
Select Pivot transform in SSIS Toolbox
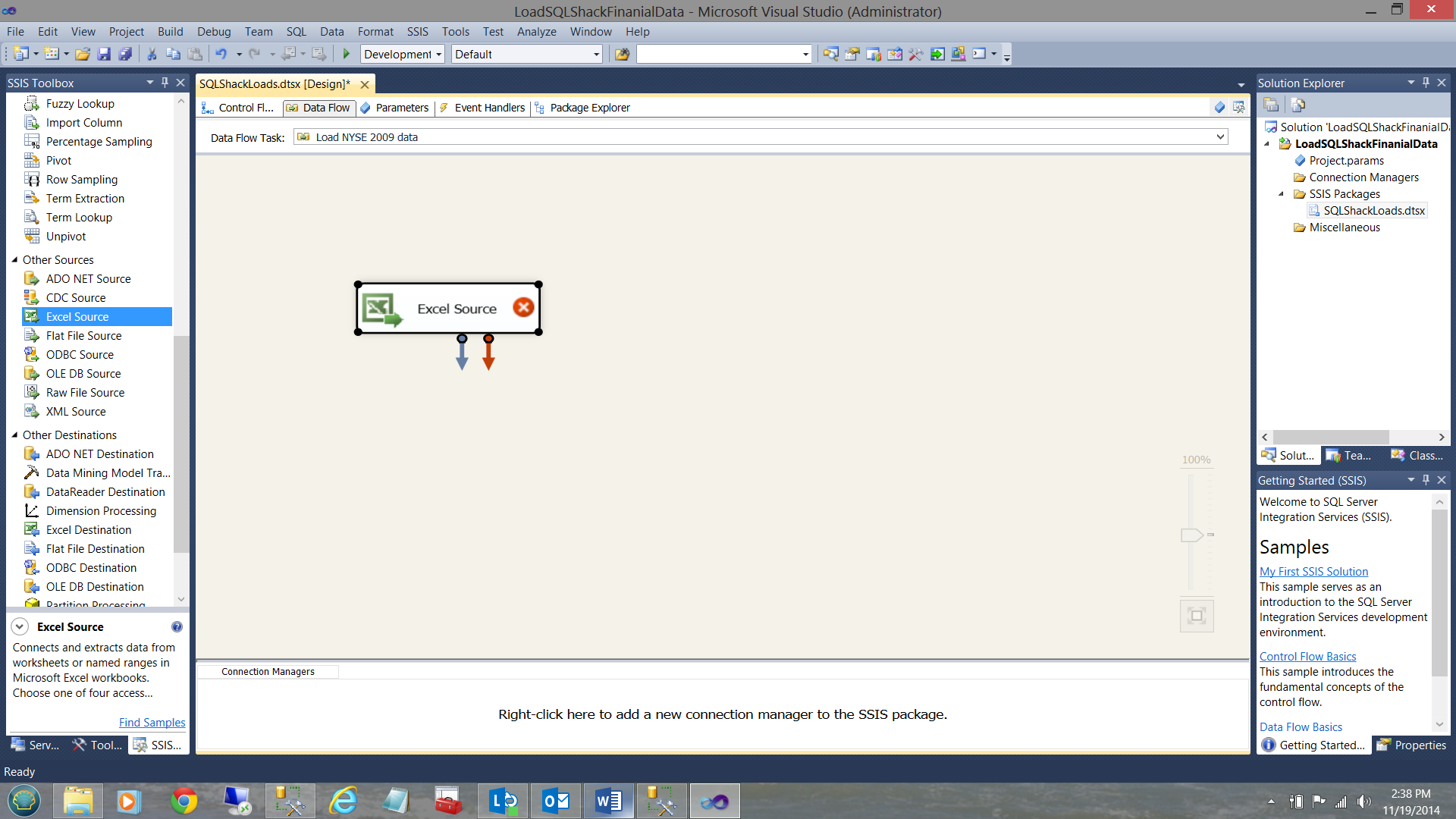coord(58,161)
